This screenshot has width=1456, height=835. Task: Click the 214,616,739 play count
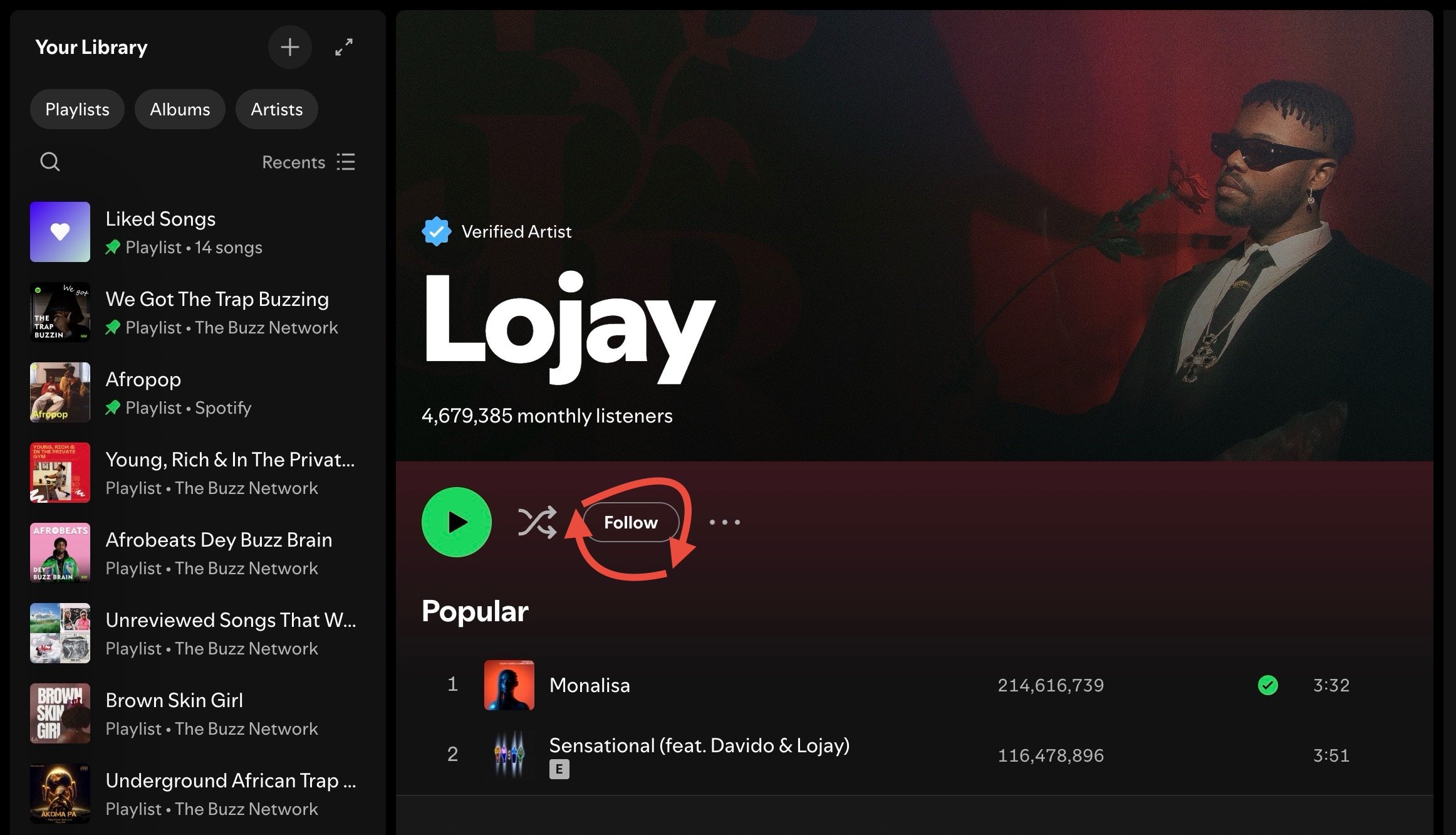[x=1051, y=685]
